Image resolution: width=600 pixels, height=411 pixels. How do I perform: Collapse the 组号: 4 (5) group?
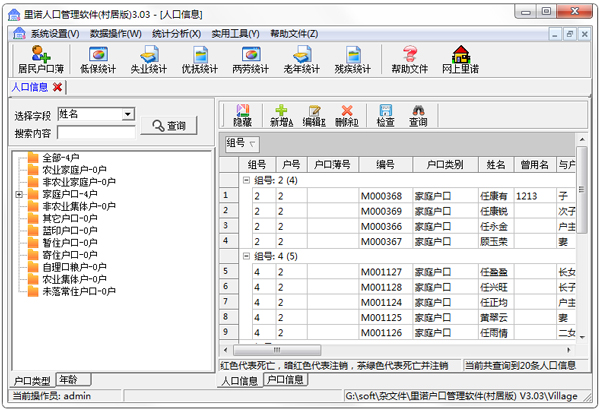pyautogui.click(x=246, y=256)
